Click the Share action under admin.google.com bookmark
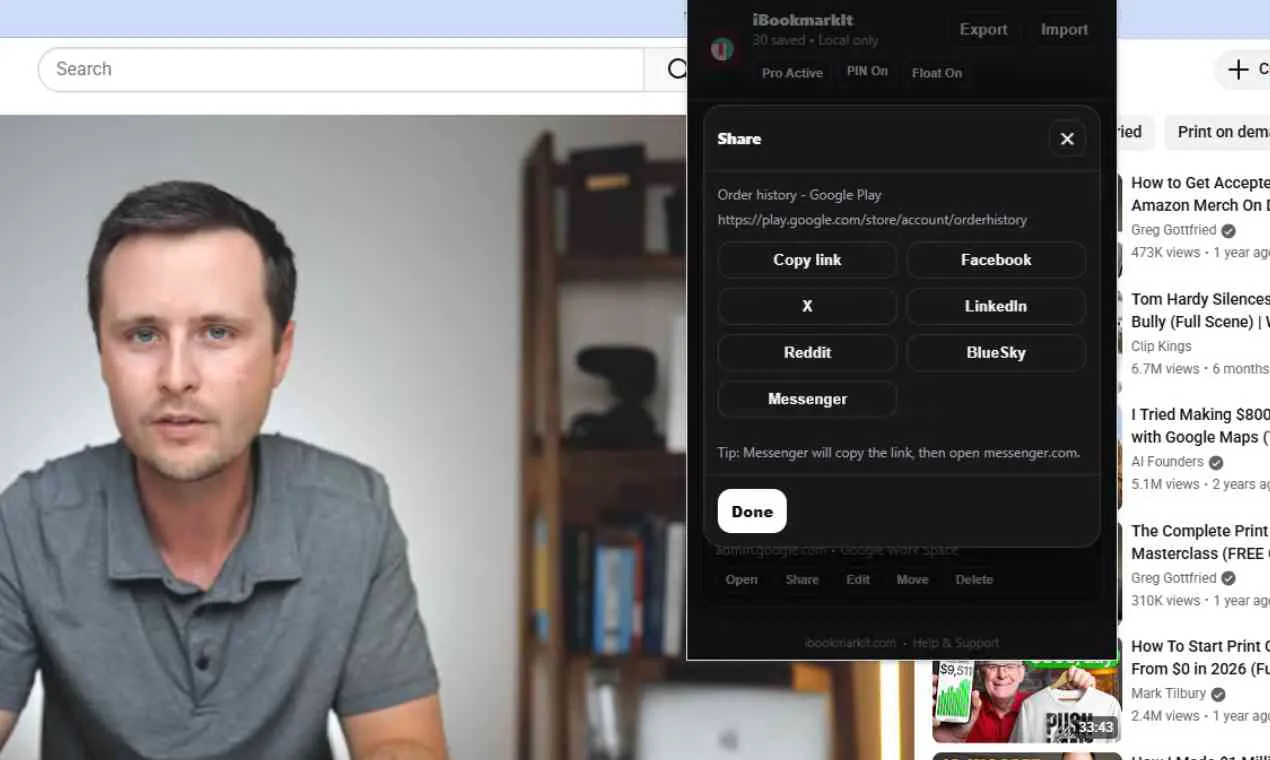Screen dimensions: 1270x760 pyautogui.click(x=802, y=579)
